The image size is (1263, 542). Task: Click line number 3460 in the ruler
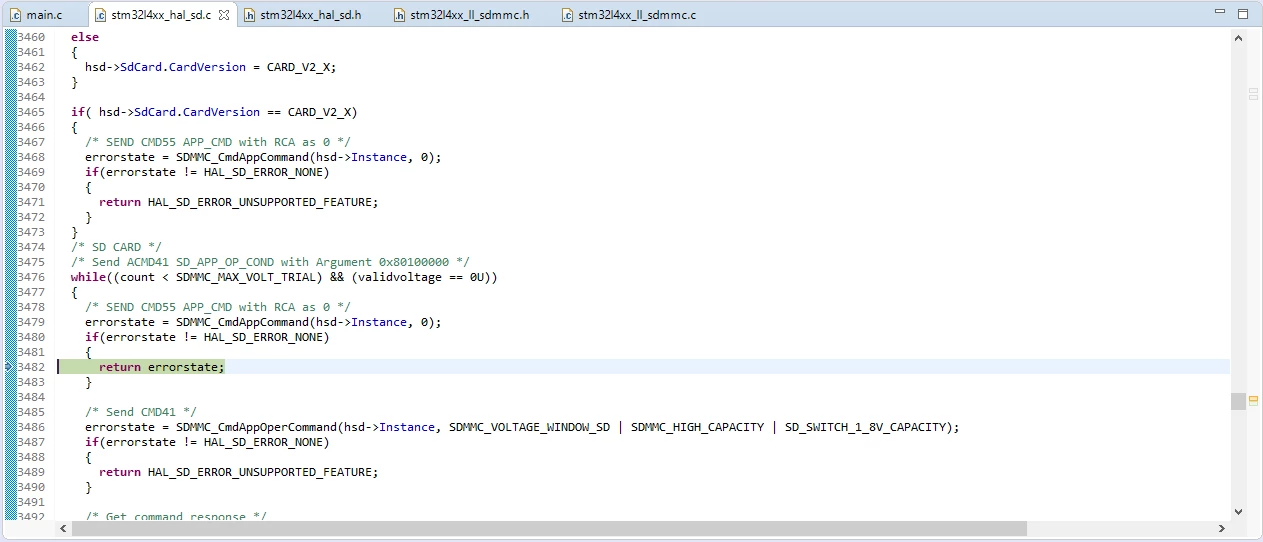31,37
